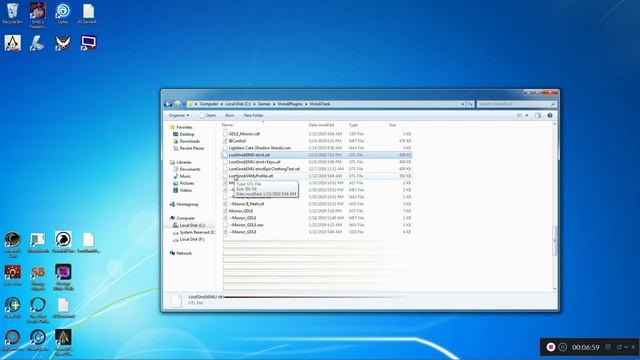
Task: Click the Explorer Back navigation arrow
Action: tap(168, 104)
